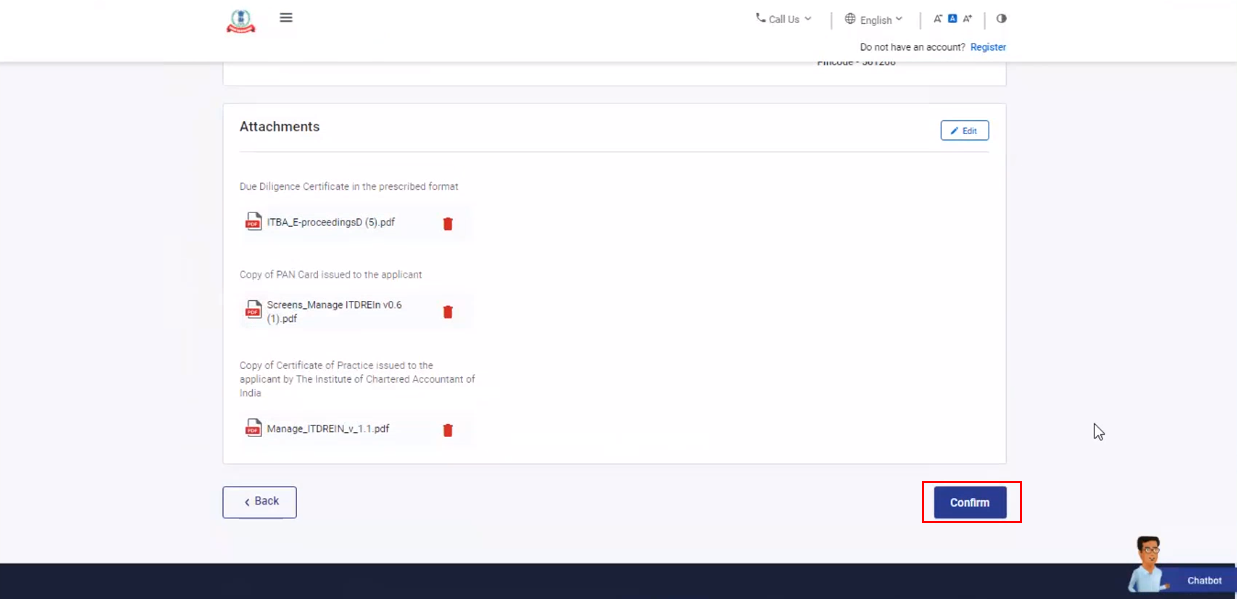Image resolution: width=1237 pixels, height=601 pixels.
Task: Open the Manage_ITDREIN_v_1.1.pdf file
Action: click(x=327, y=429)
